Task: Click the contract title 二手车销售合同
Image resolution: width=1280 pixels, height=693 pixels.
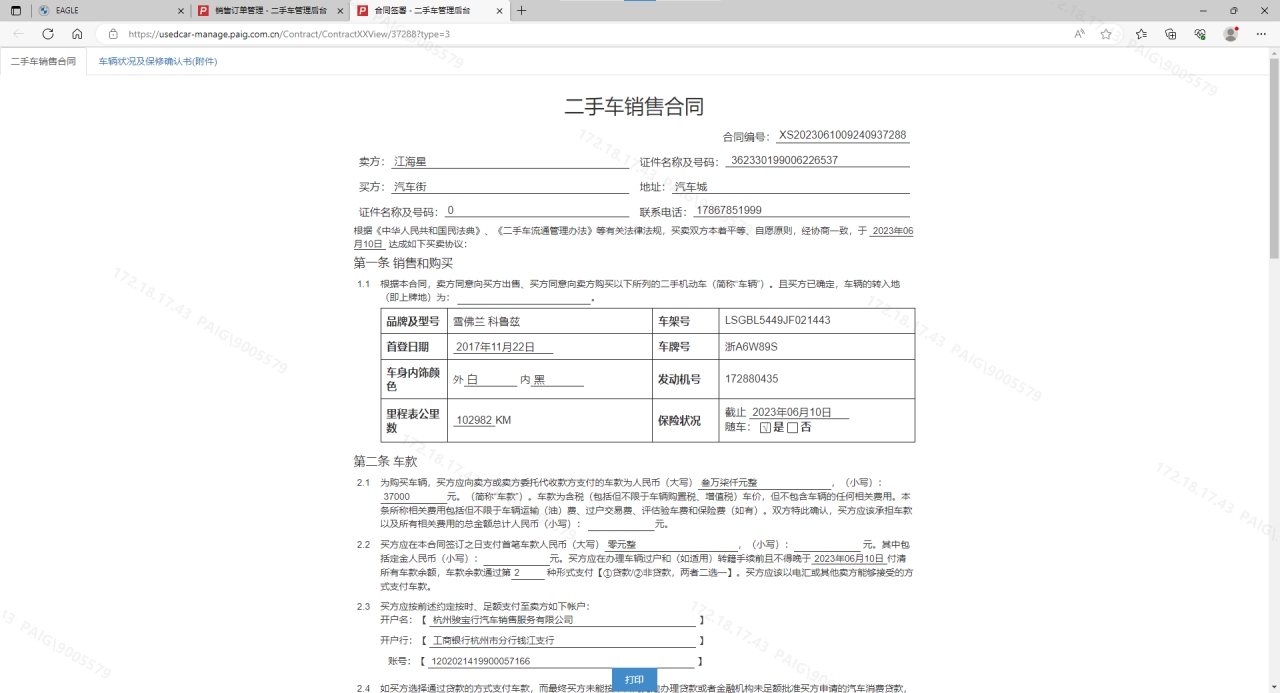Action: (x=634, y=107)
